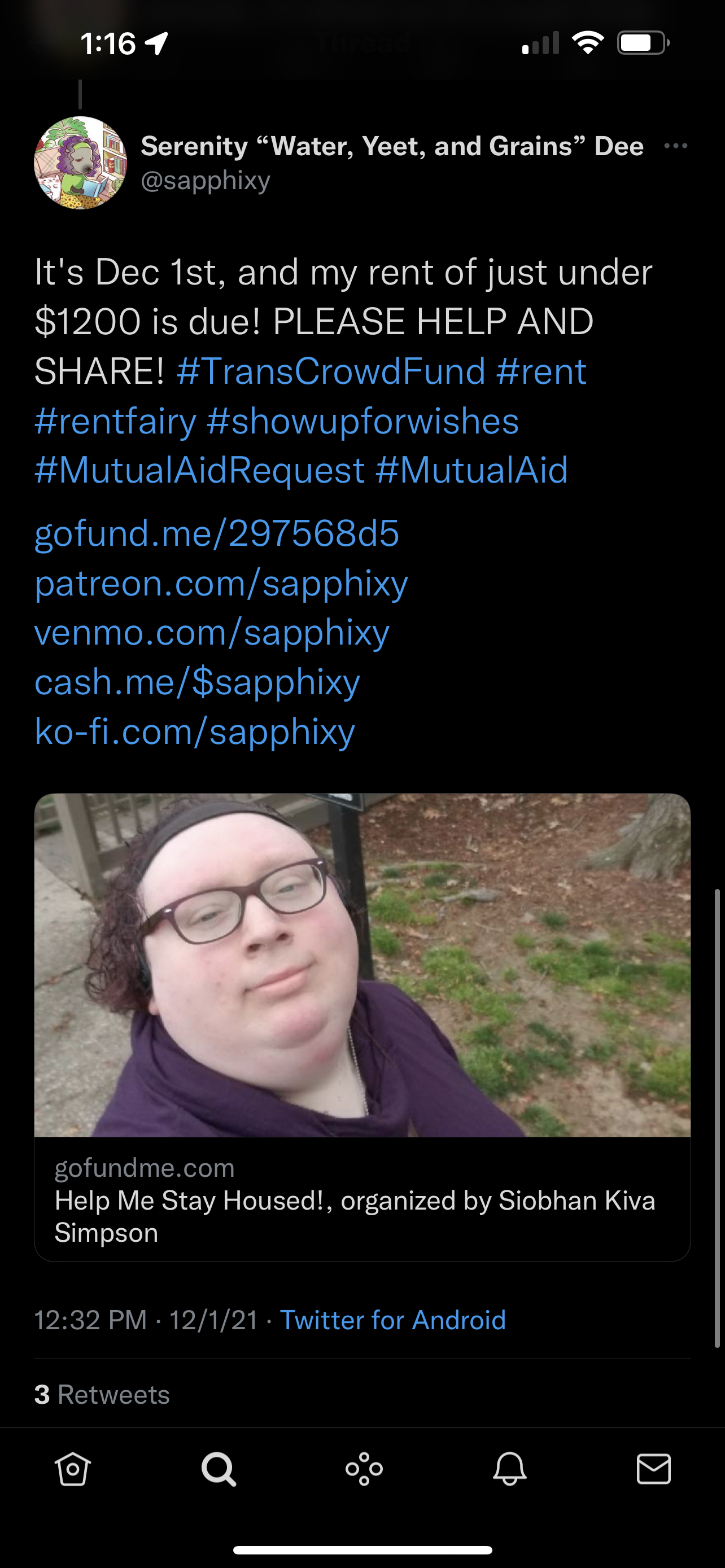Open the Spaces tab icon
Image resolution: width=725 pixels, height=1568 pixels.
pyautogui.click(x=364, y=1469)
